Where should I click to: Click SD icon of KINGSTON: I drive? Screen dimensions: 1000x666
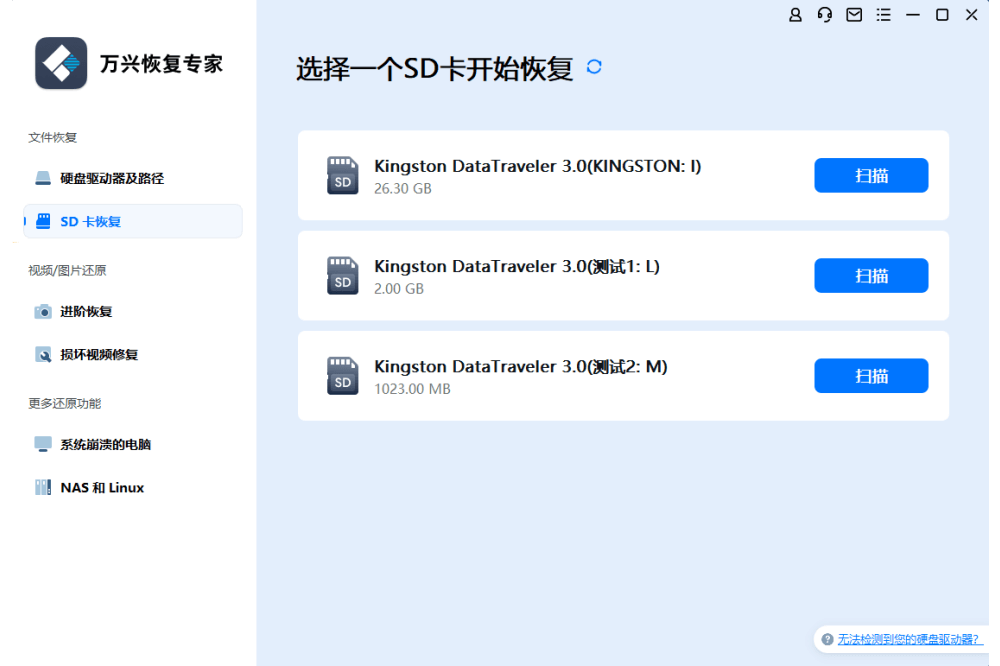pyautogui.click(x=342, y=175)
